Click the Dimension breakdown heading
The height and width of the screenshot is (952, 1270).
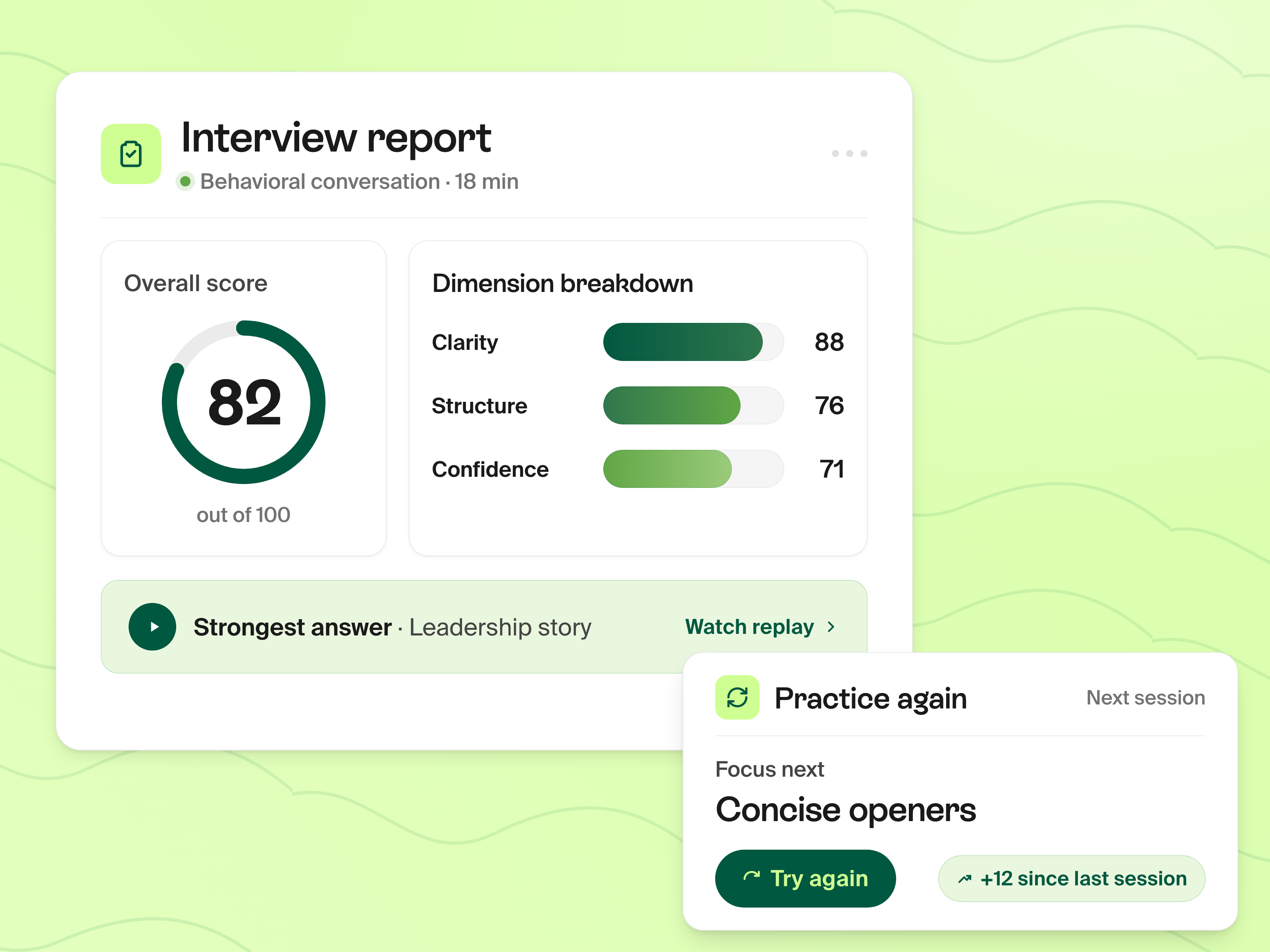click(x=563, y=283)
